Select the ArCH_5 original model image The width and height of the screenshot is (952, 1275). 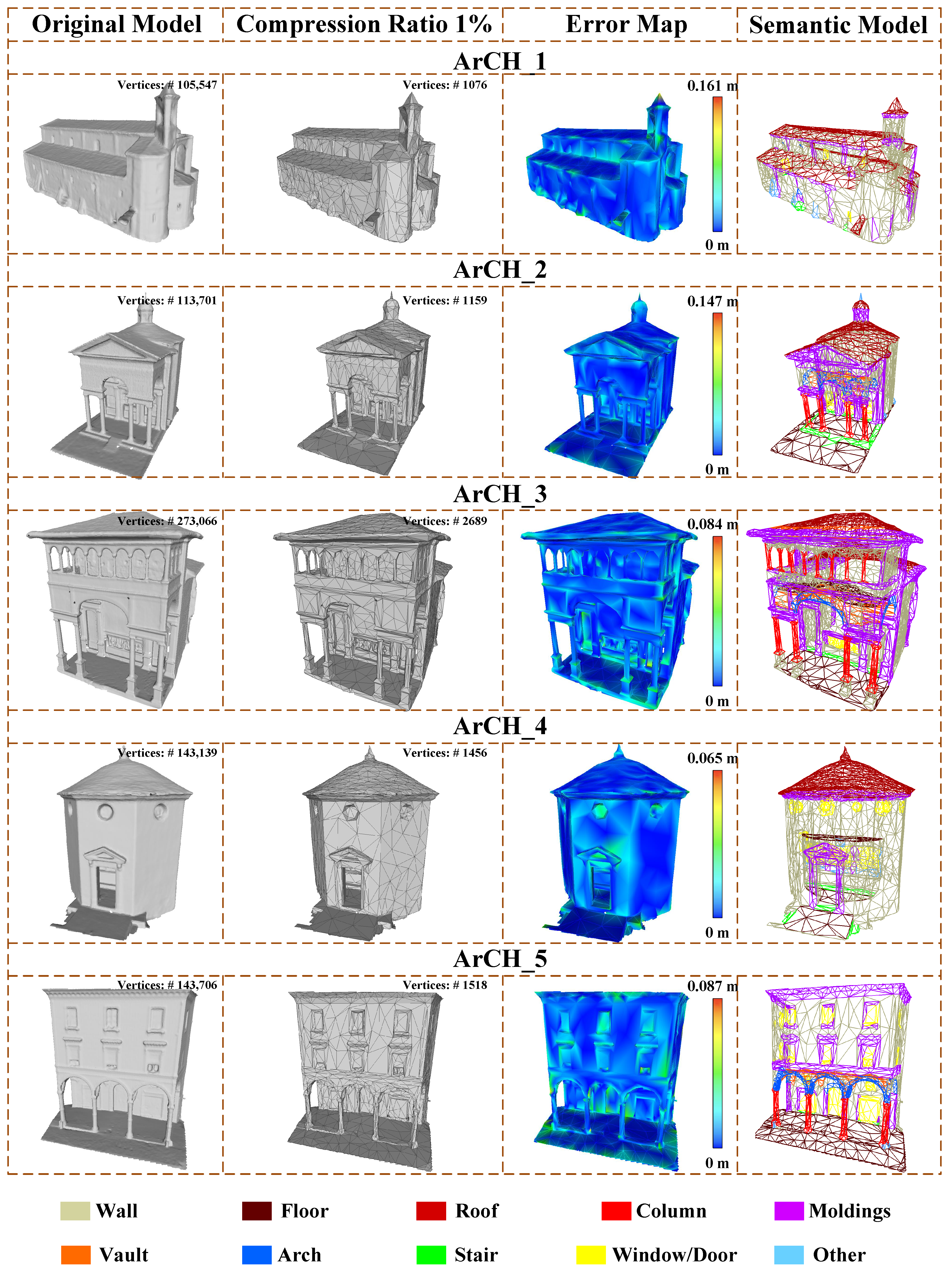pos(120,1079)
